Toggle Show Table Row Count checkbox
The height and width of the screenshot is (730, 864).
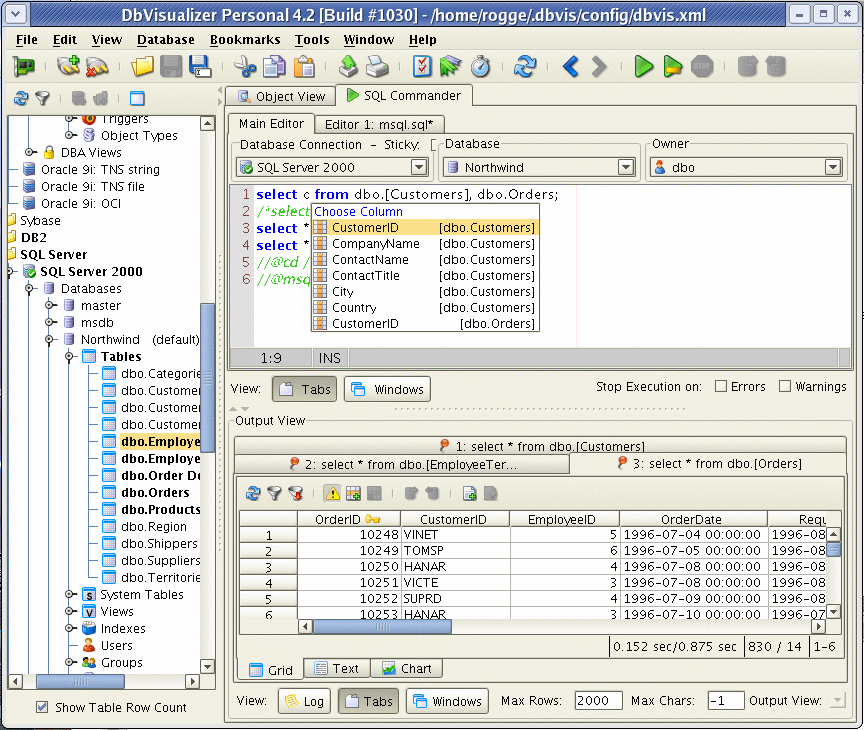point(42,707)
